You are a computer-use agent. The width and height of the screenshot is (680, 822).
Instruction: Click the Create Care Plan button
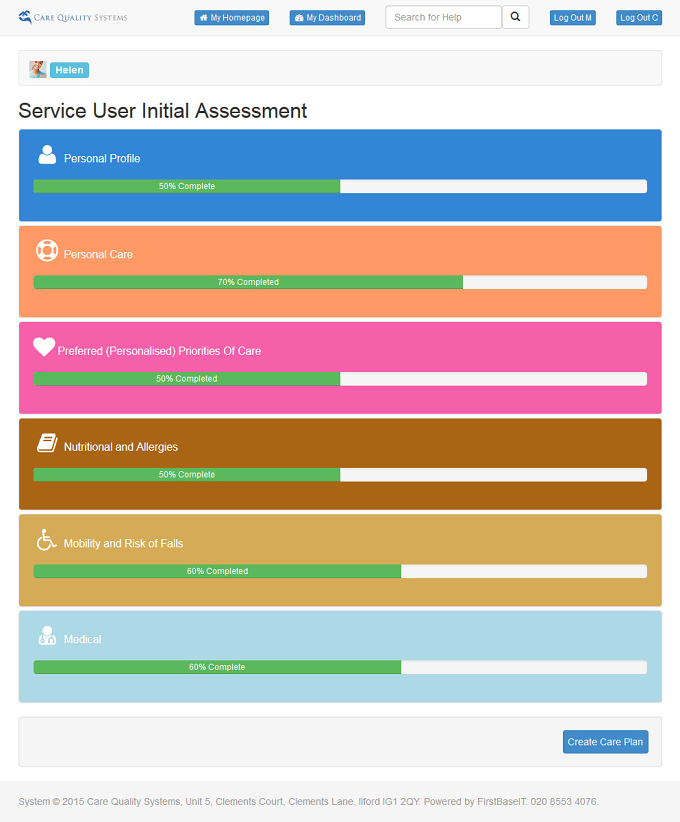(x=606, y=742)
